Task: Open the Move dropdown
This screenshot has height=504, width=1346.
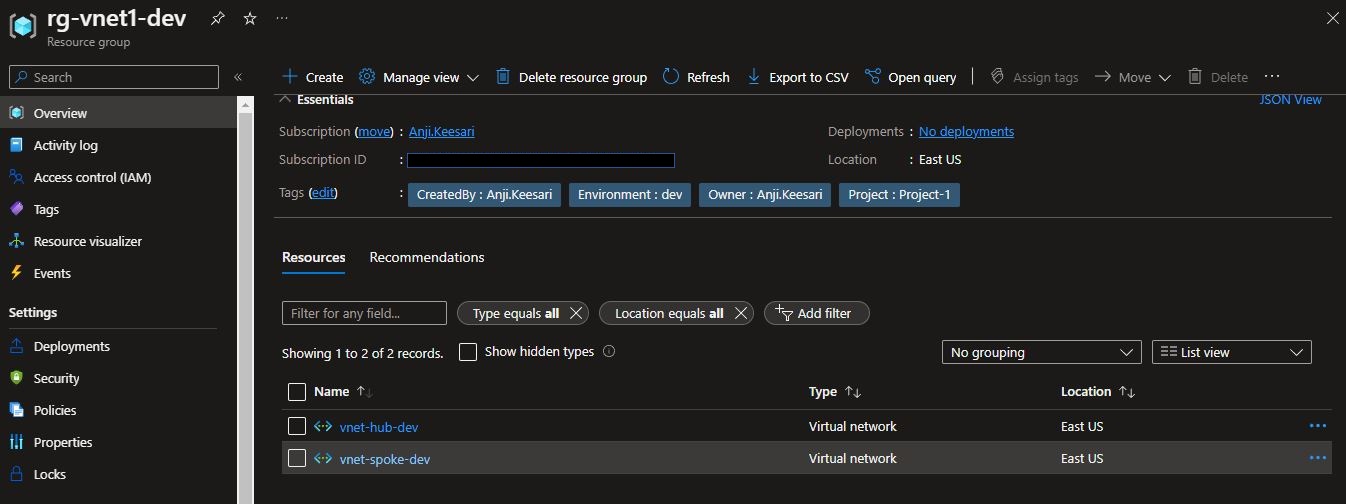Action: pyautogui.click(x=1133, y=77)
